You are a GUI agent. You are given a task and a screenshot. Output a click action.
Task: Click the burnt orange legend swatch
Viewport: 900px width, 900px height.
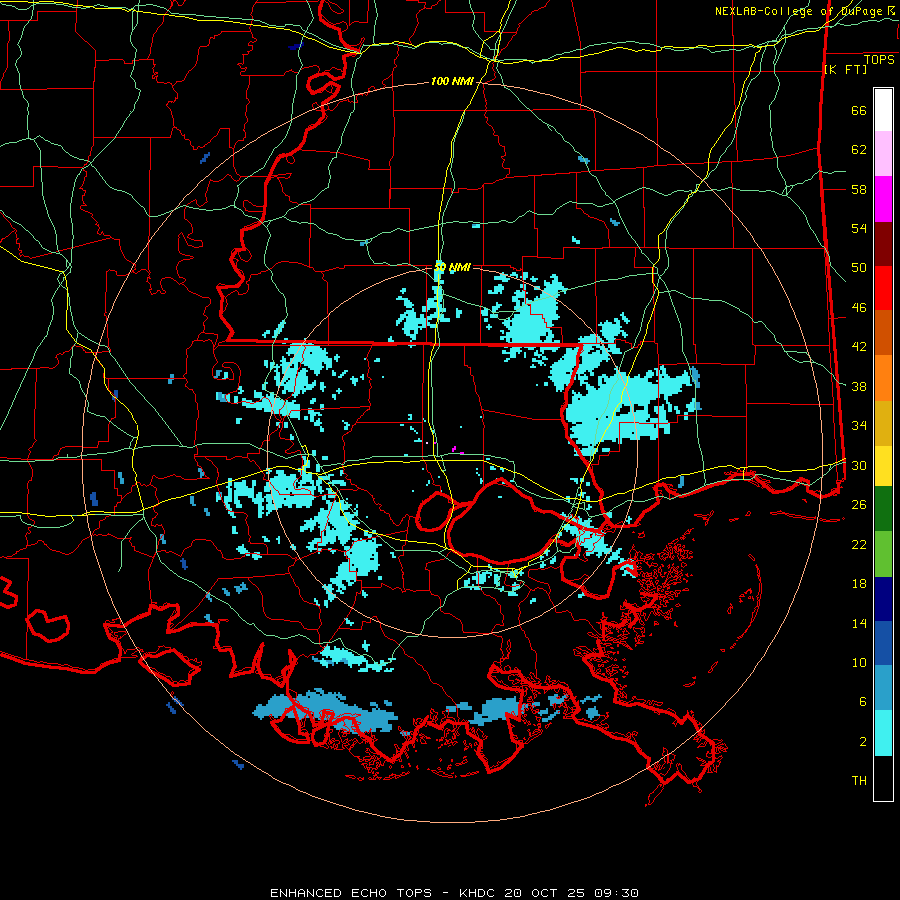coord(883,333)
